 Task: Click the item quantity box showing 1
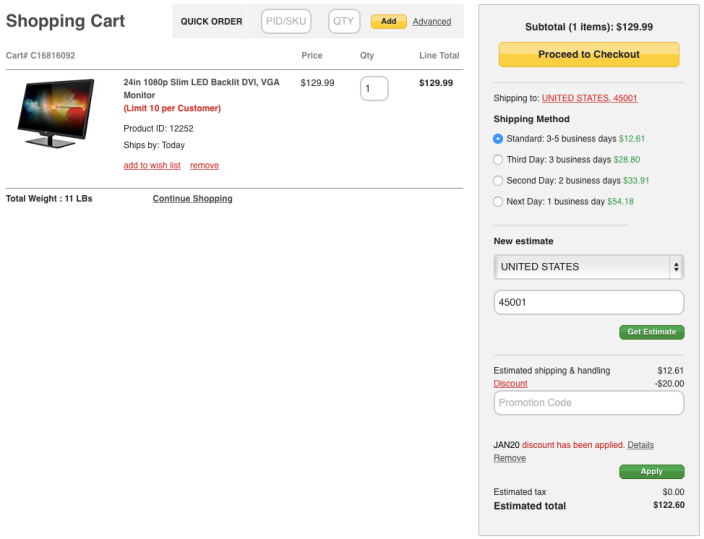tap(373, 89)
